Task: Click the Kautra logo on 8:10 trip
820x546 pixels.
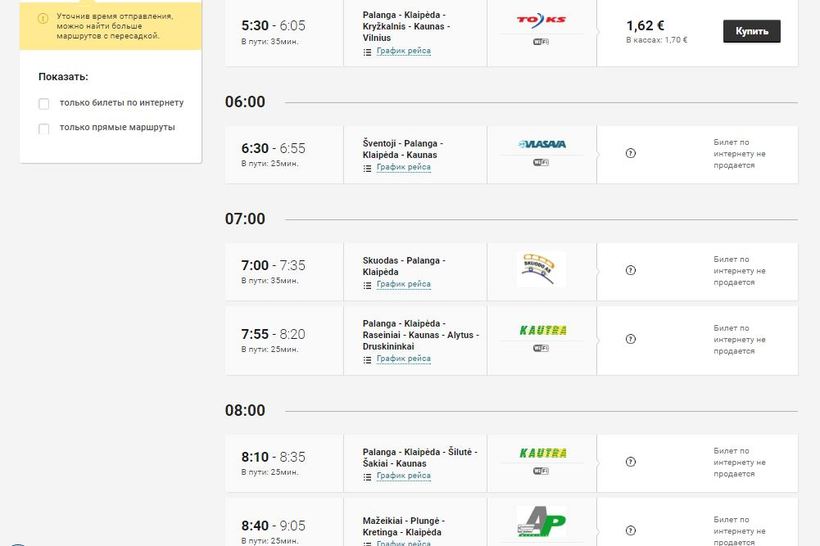Action: [541, 452]
